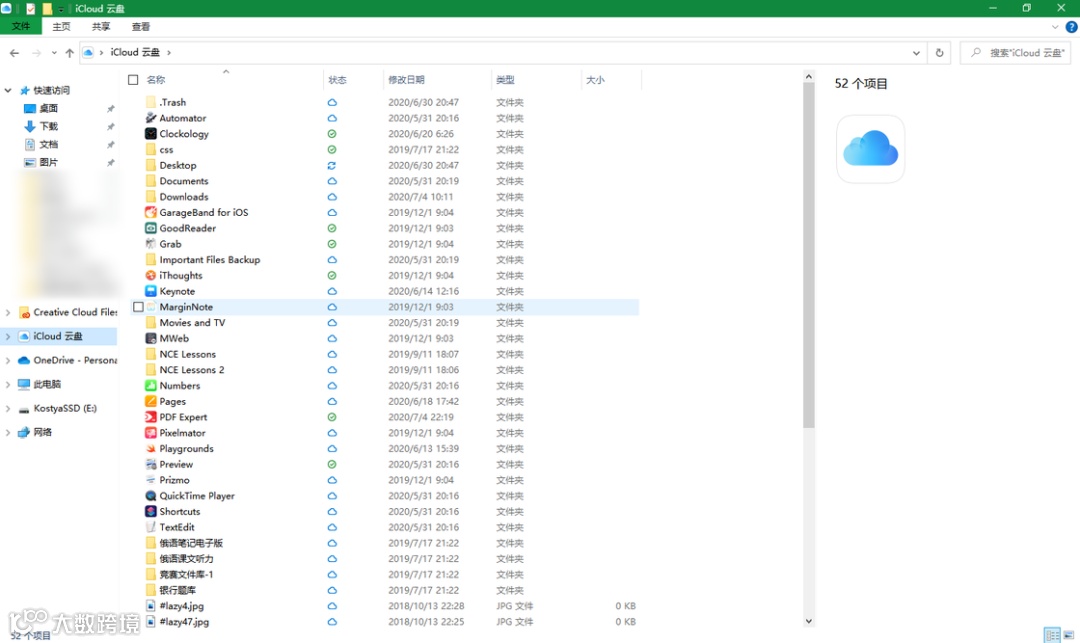Image resolution: width=1080 pixels, height=643 pixels.
Task: Select the #lazy4.jpg file
Action: point(182,606)
